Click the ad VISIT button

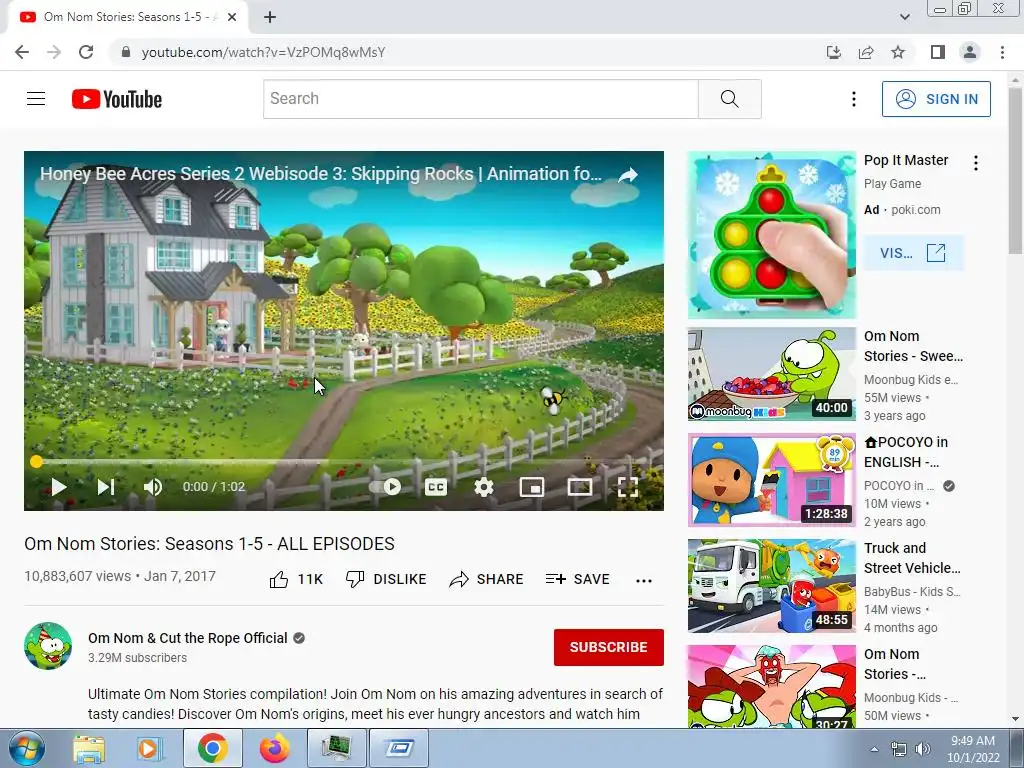913,253
